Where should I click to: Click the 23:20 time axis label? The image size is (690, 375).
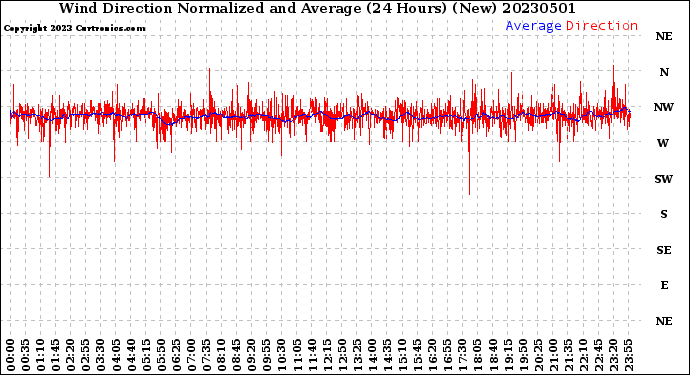click(613, 355)
